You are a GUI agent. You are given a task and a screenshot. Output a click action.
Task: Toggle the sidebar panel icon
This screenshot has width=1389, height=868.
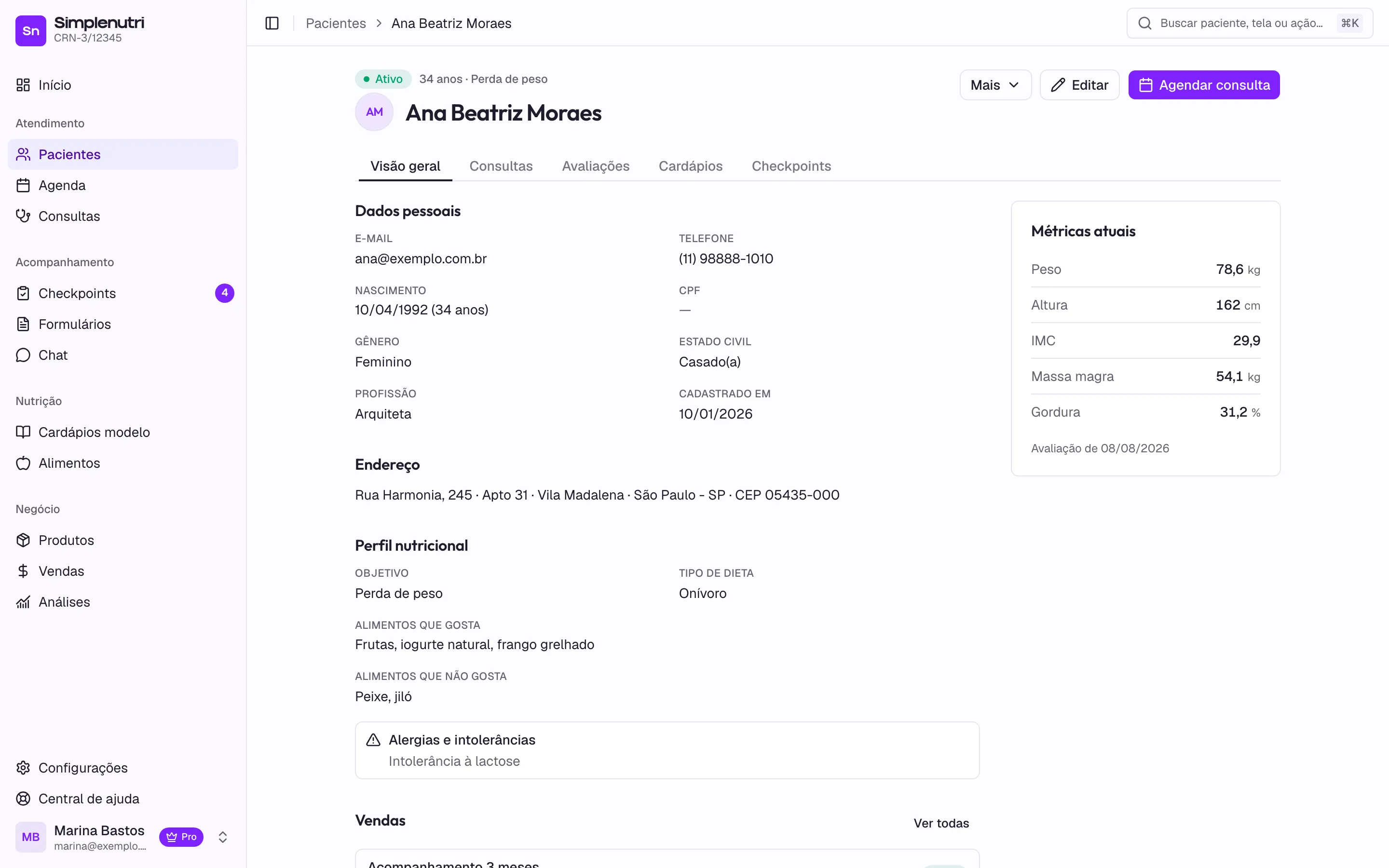pos(272,23)
